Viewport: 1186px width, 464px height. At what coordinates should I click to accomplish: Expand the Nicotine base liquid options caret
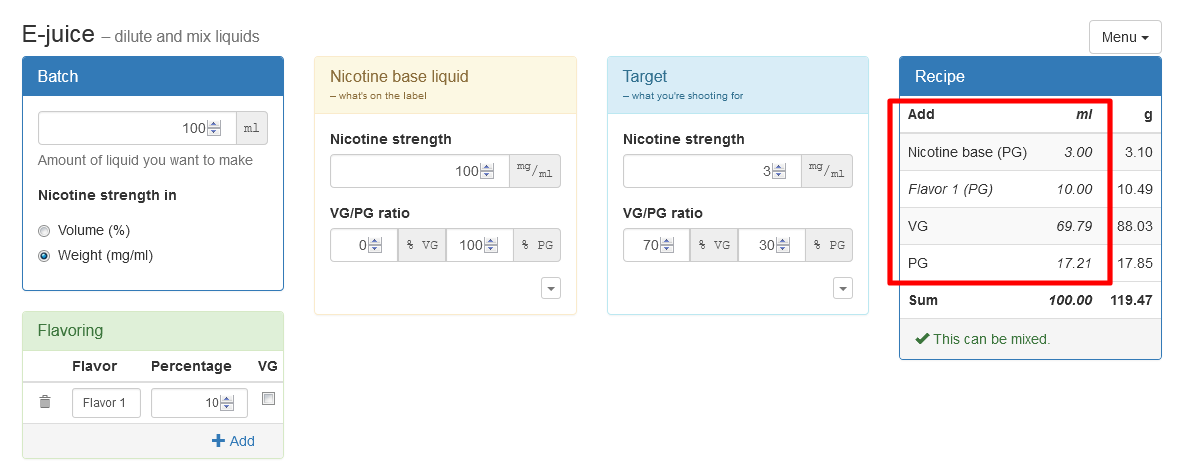click(551, 288)
